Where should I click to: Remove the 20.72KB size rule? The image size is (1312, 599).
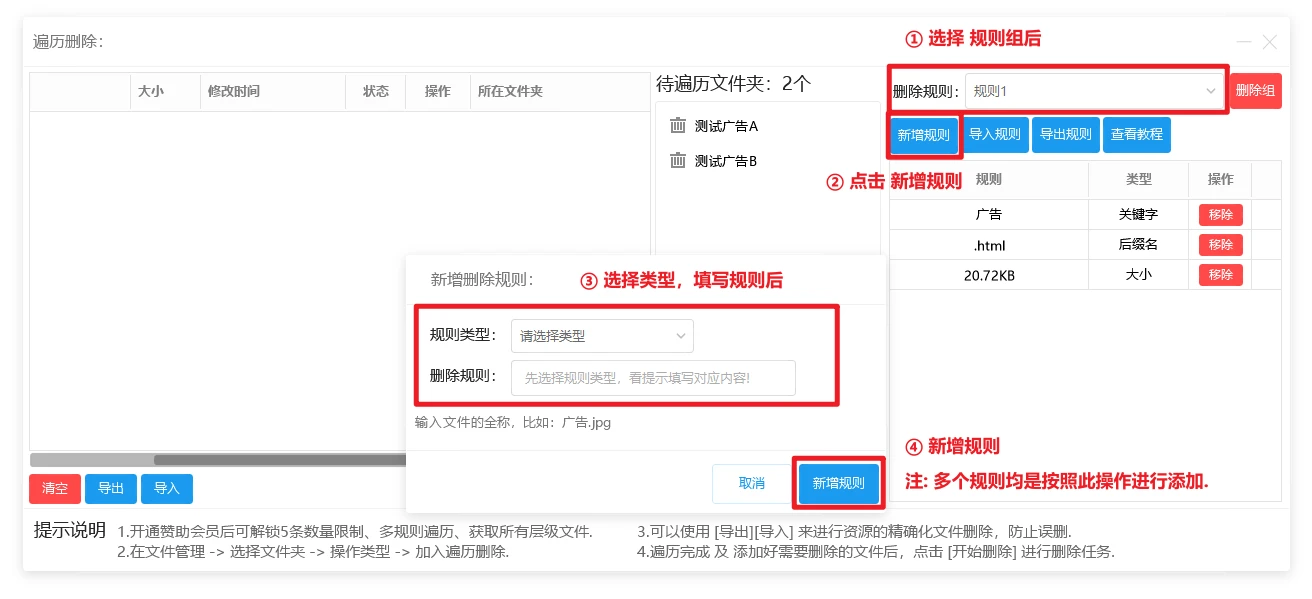[1220, 275]
